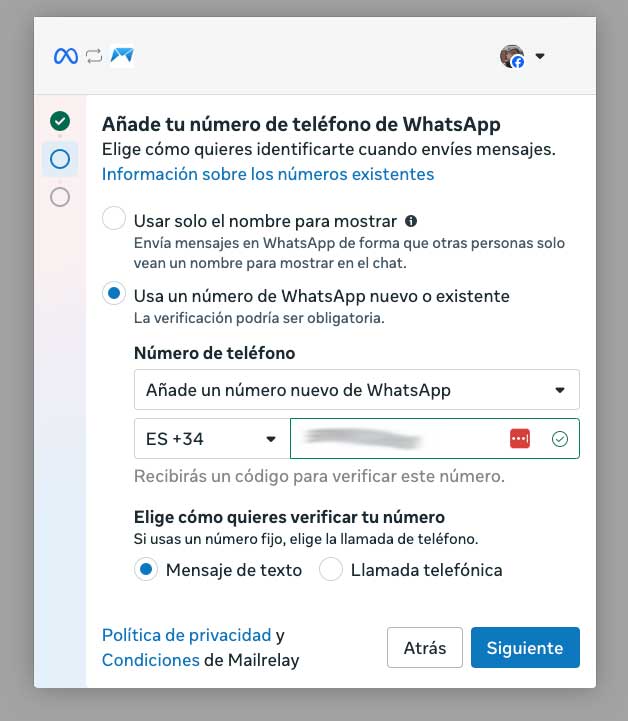Select the last gray step circle
This screenshot has width=628, height=721.
(60, 197)
